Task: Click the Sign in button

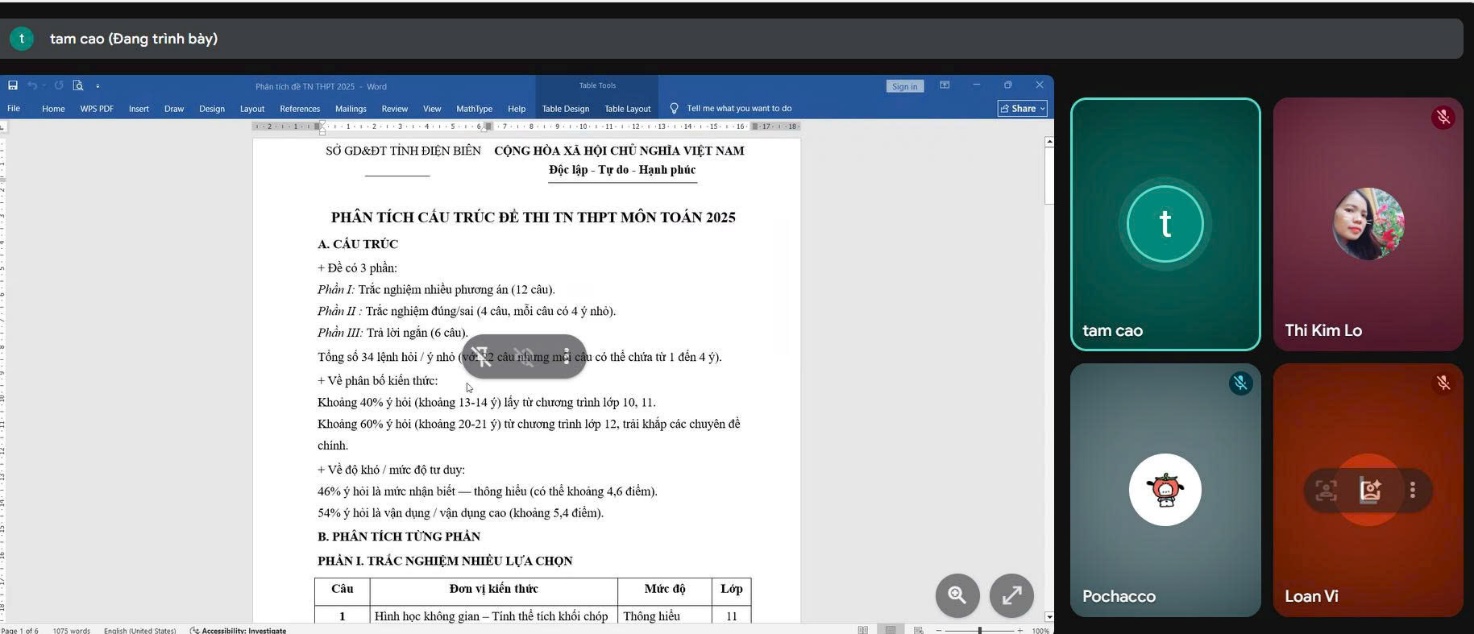Action: click(904, 87)
